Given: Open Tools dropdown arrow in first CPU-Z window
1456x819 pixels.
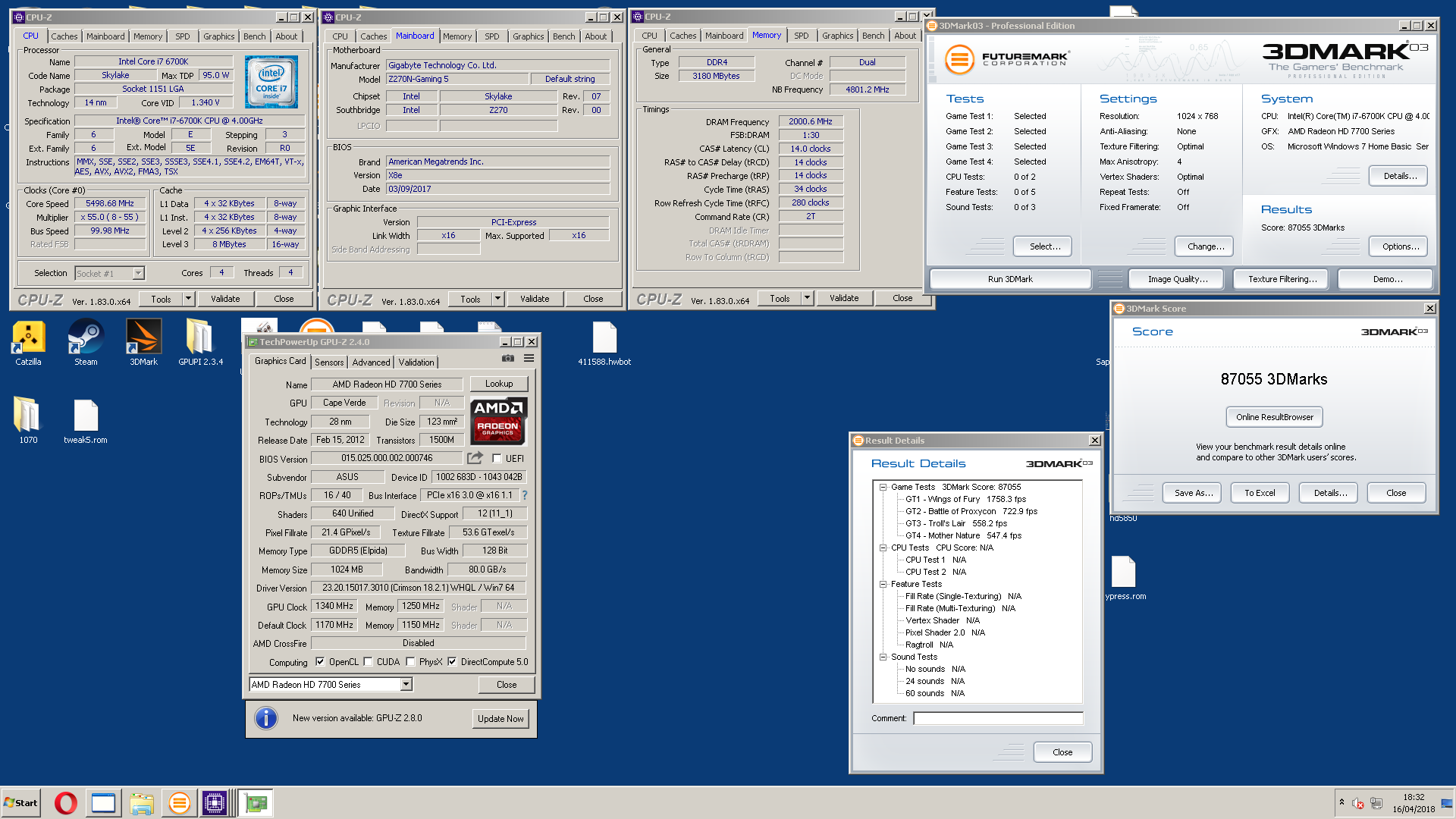Looking at the screenshot, I should 188,299.
